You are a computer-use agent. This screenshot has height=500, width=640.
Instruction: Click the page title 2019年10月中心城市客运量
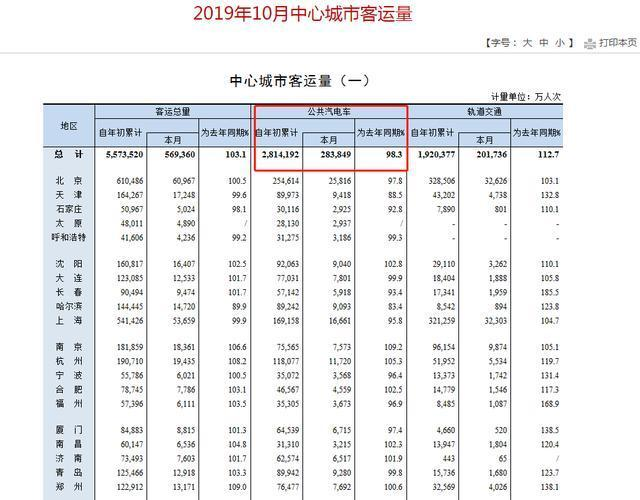(x=302, y=13)
